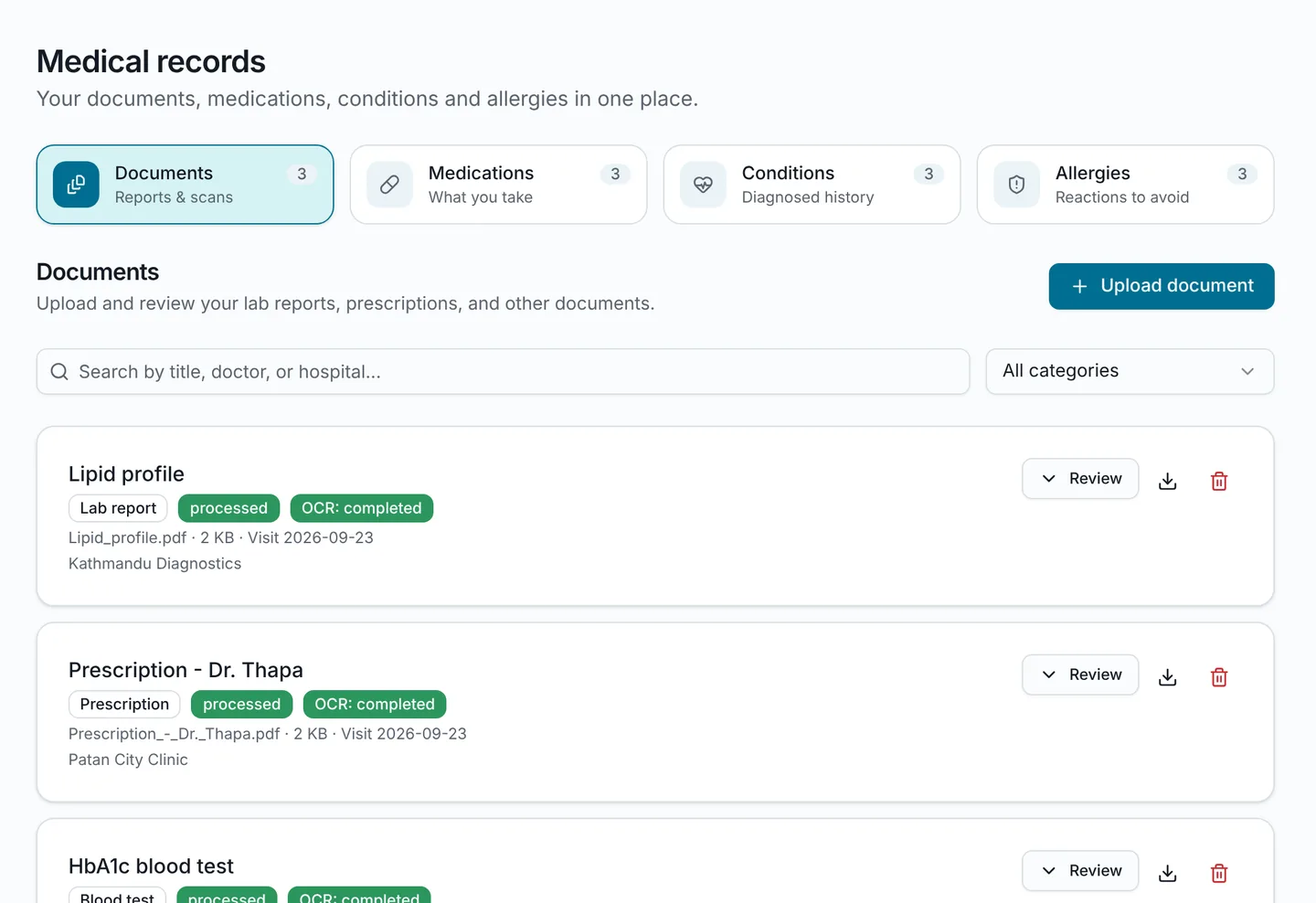This screenshot has height=903, width=1316.
Task: Delete the Lipid profile document
Action: tap(1219, 481)
